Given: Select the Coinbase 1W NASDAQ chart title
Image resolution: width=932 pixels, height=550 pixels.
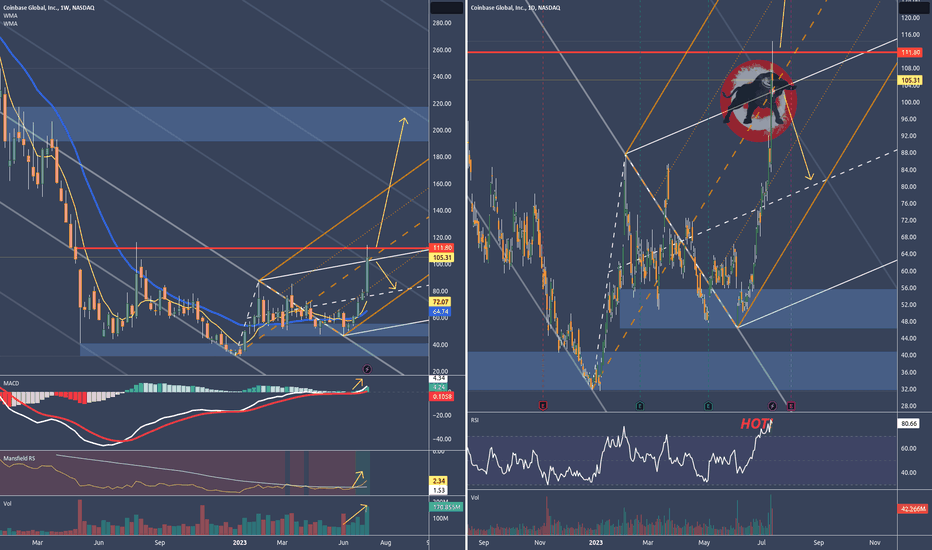Looking at the screenshot, I should point(49,8).
